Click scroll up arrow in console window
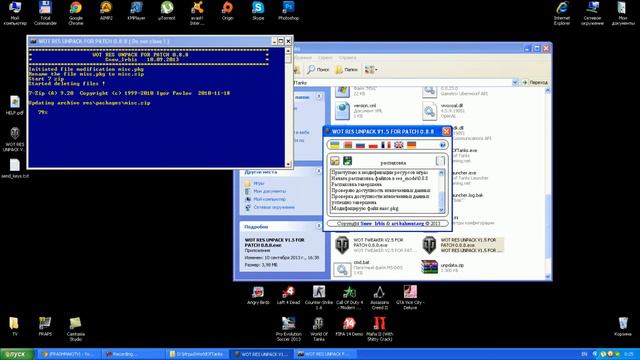Viewport: 640px width, 360px height. 288,51
